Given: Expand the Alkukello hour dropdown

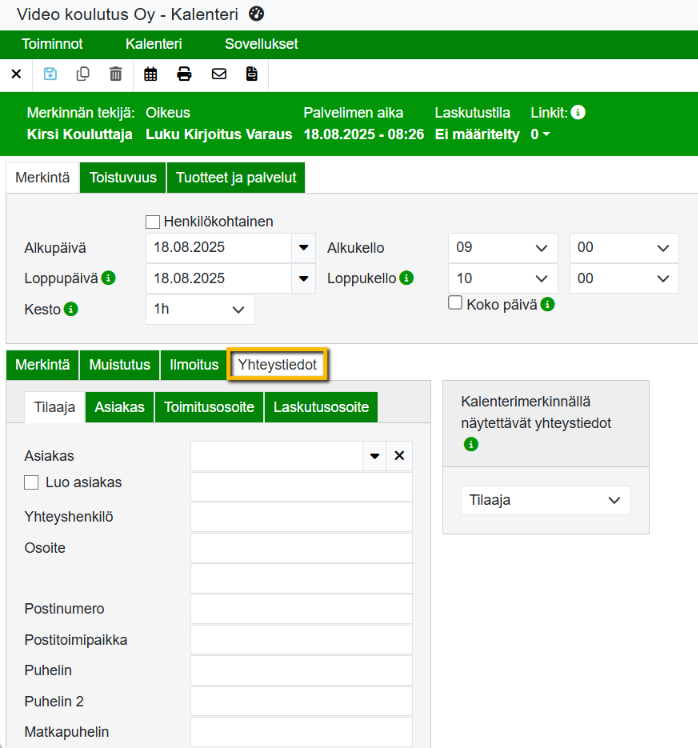Looking at the screenshot, I should (x=504, y=249).
